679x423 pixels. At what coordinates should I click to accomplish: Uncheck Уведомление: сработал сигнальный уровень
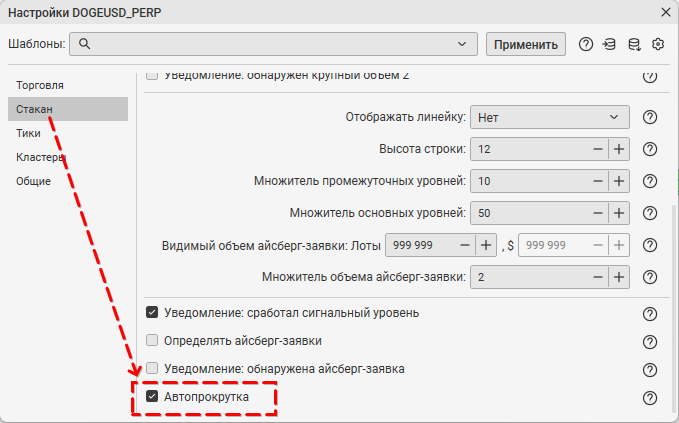tap(153, 312)
